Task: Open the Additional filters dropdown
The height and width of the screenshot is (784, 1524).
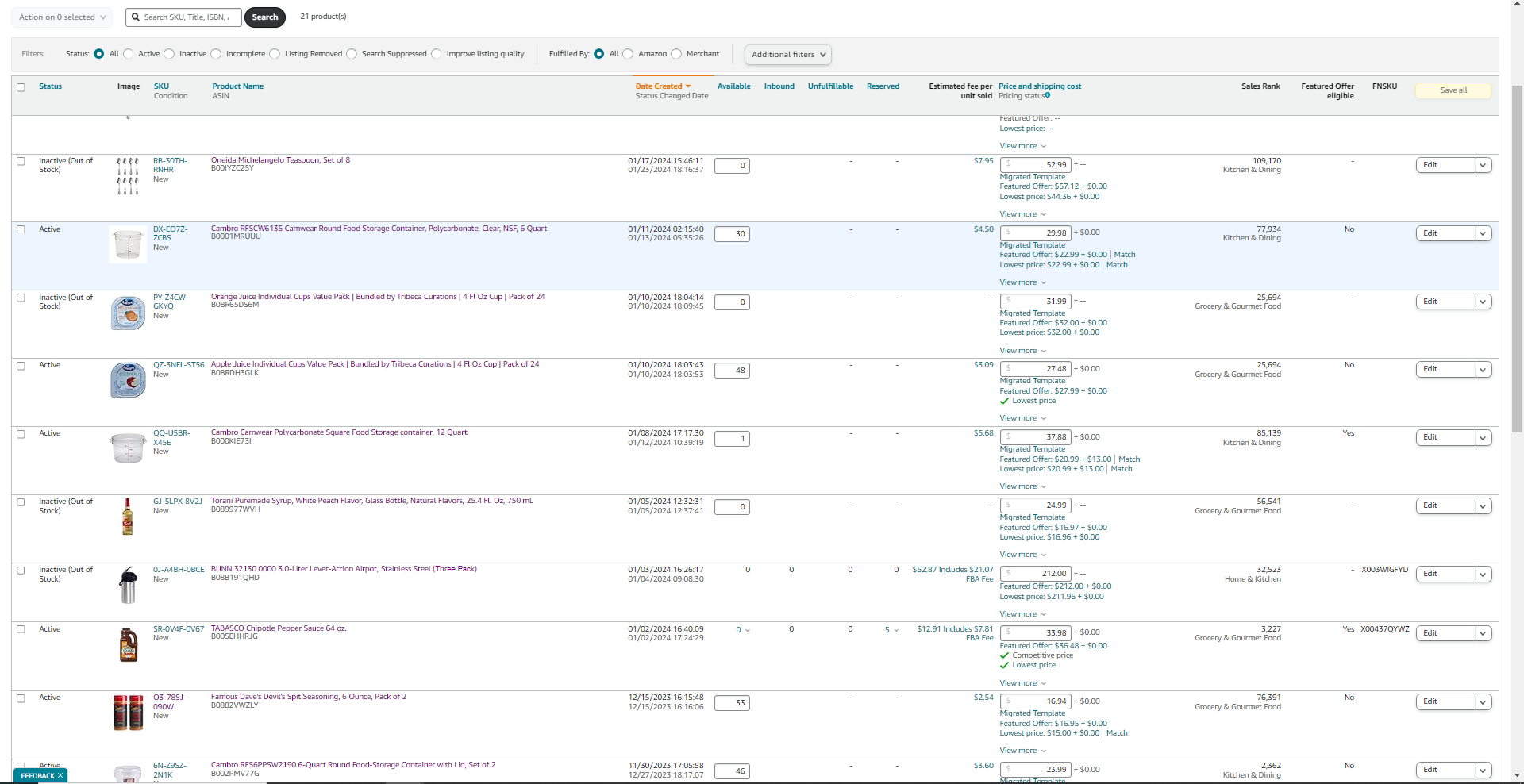Action: (788, 55)
